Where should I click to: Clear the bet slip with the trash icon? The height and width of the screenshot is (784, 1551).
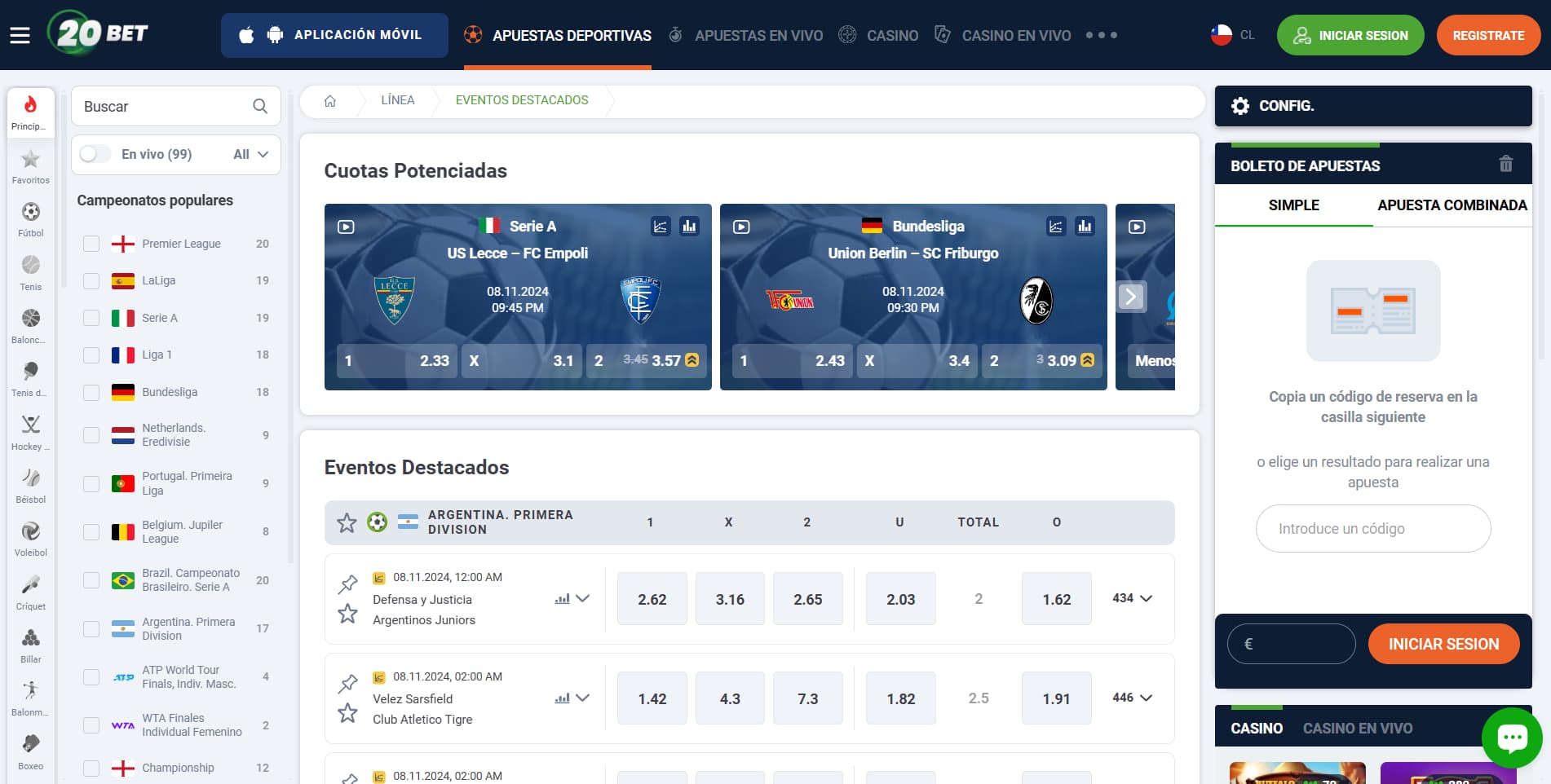pos(1507,165)
